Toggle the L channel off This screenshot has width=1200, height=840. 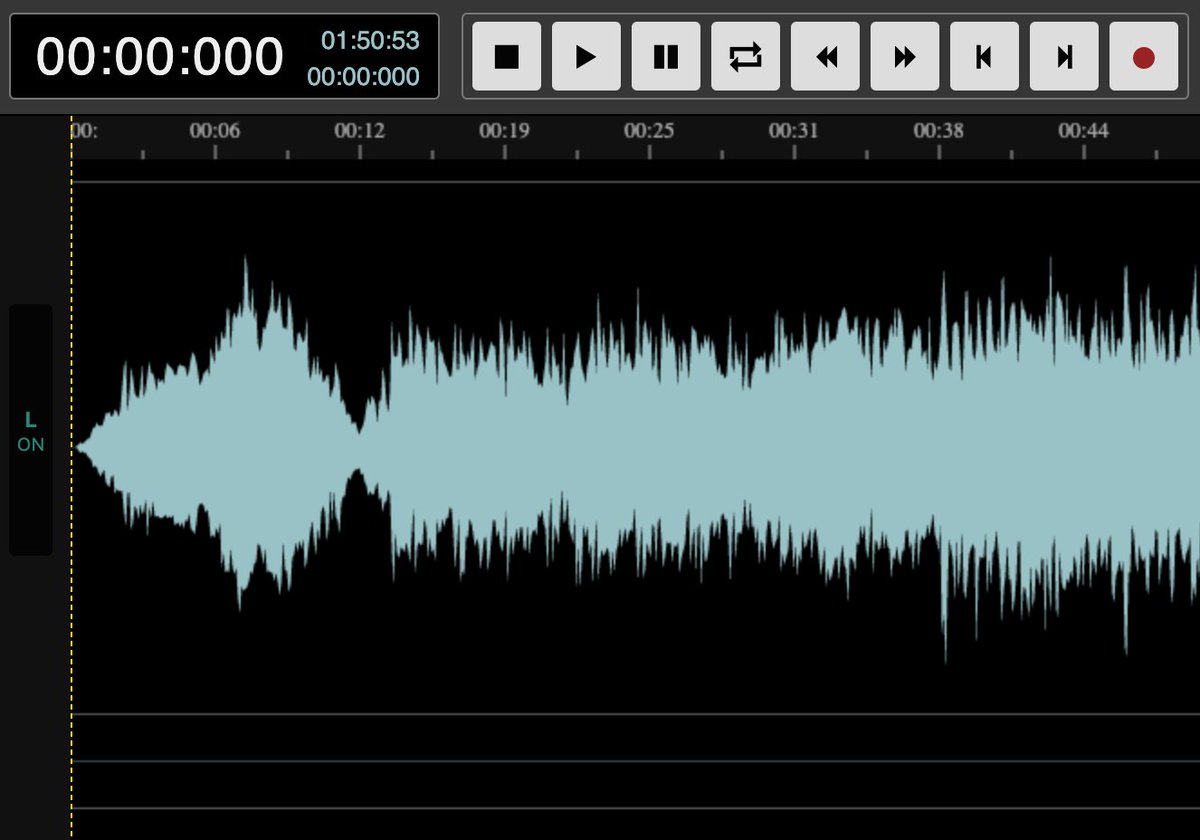(31, 443)
